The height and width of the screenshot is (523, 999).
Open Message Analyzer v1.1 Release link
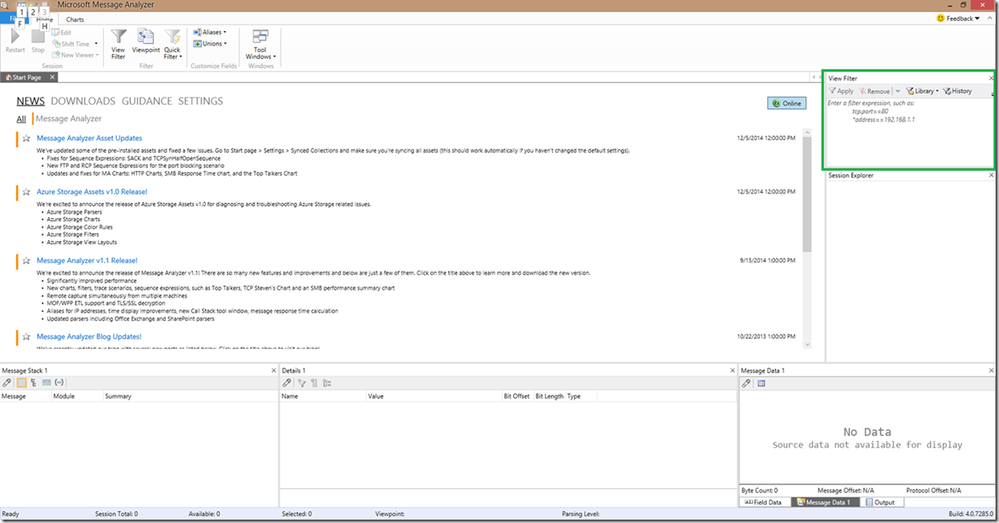click(x=87, y=261)
